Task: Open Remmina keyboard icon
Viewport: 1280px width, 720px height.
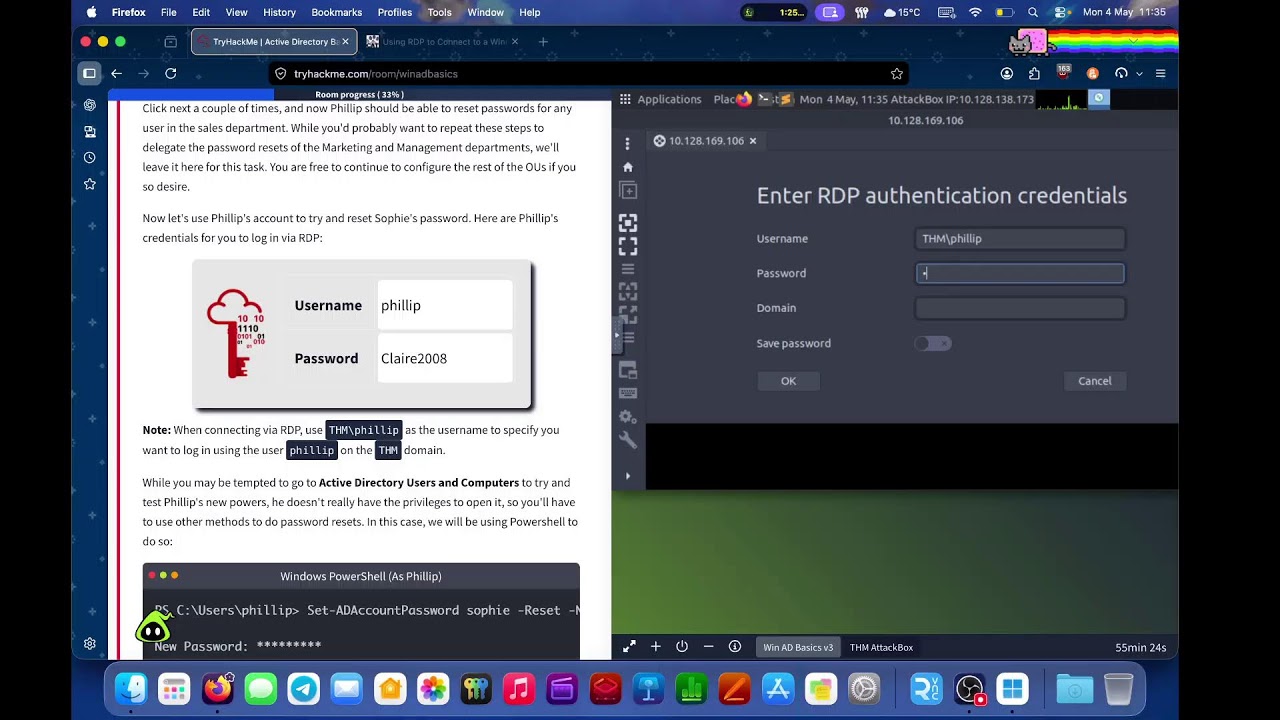Action: [627, 393]
